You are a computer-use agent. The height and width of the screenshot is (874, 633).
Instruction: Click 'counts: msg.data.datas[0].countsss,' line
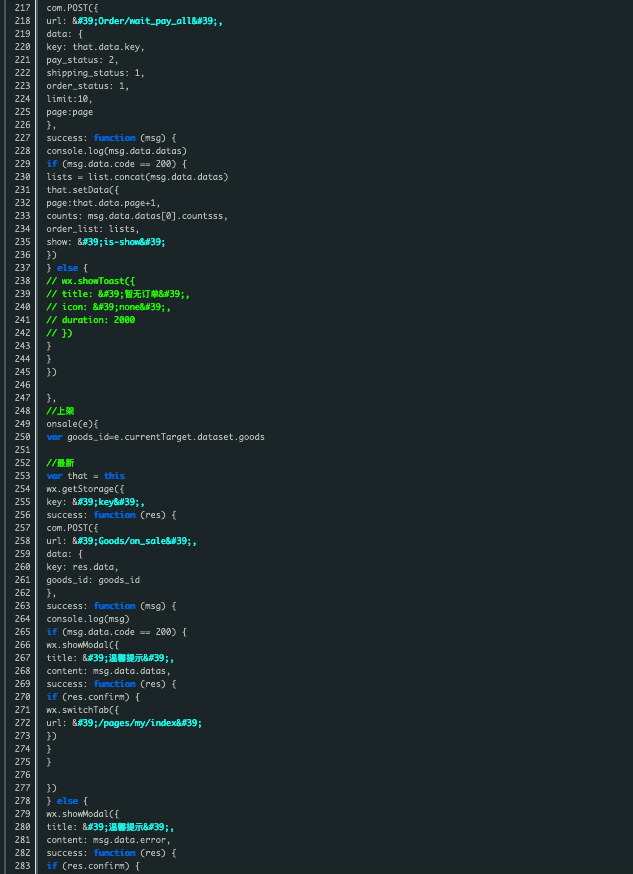(137, 216)
